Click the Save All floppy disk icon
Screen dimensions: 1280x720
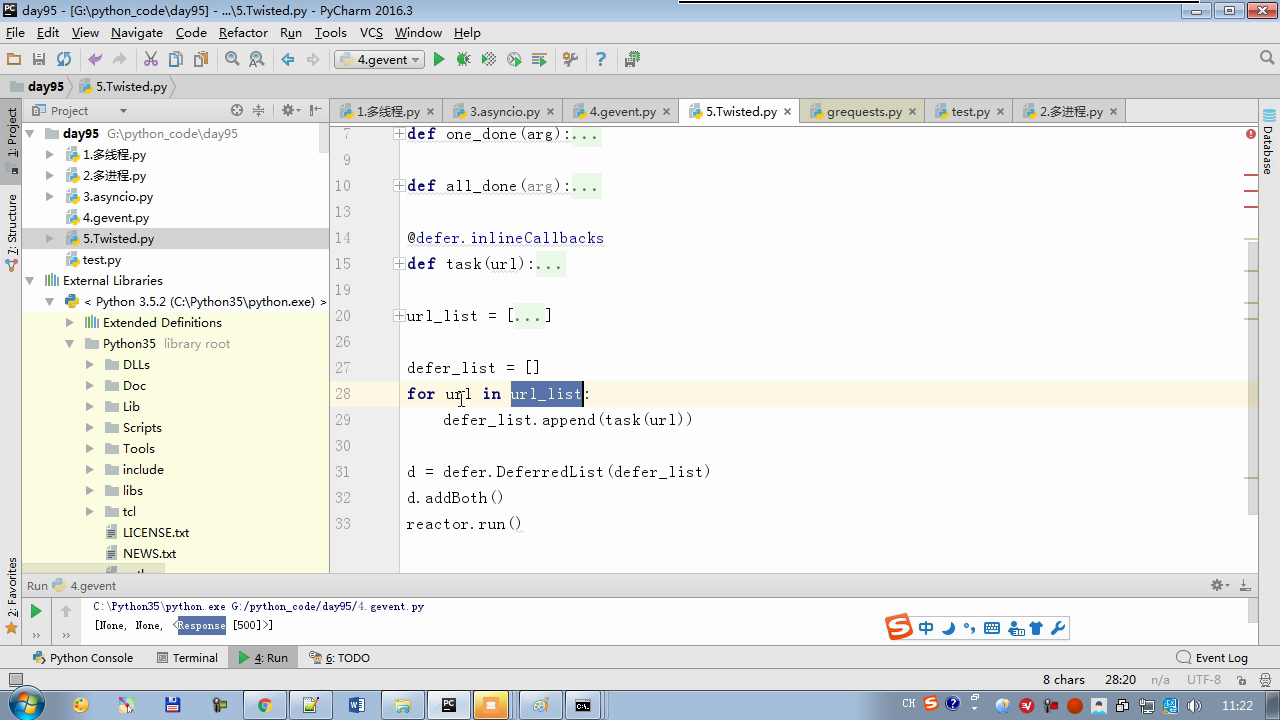39,60
